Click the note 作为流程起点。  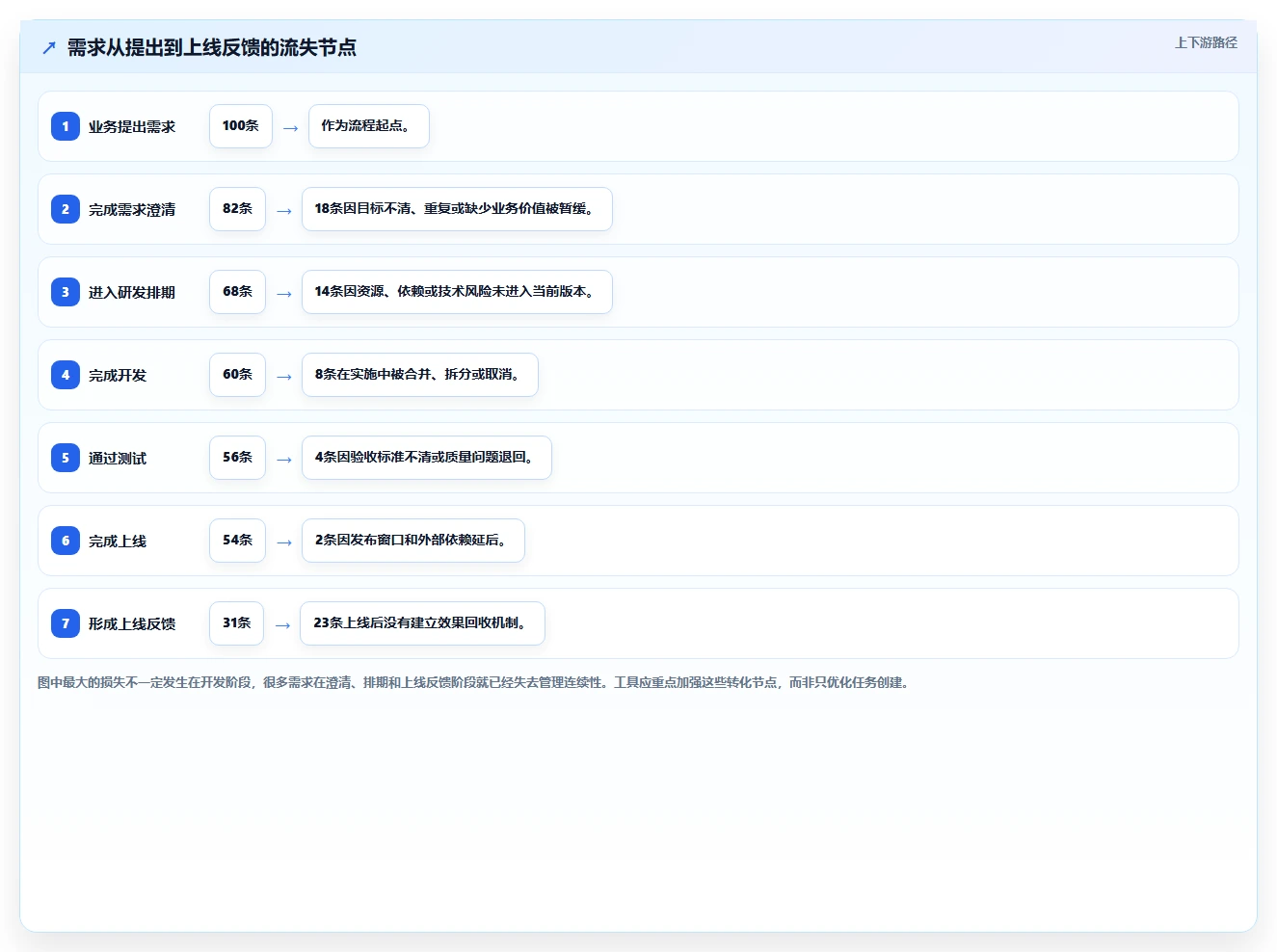[x=369, y=126]
